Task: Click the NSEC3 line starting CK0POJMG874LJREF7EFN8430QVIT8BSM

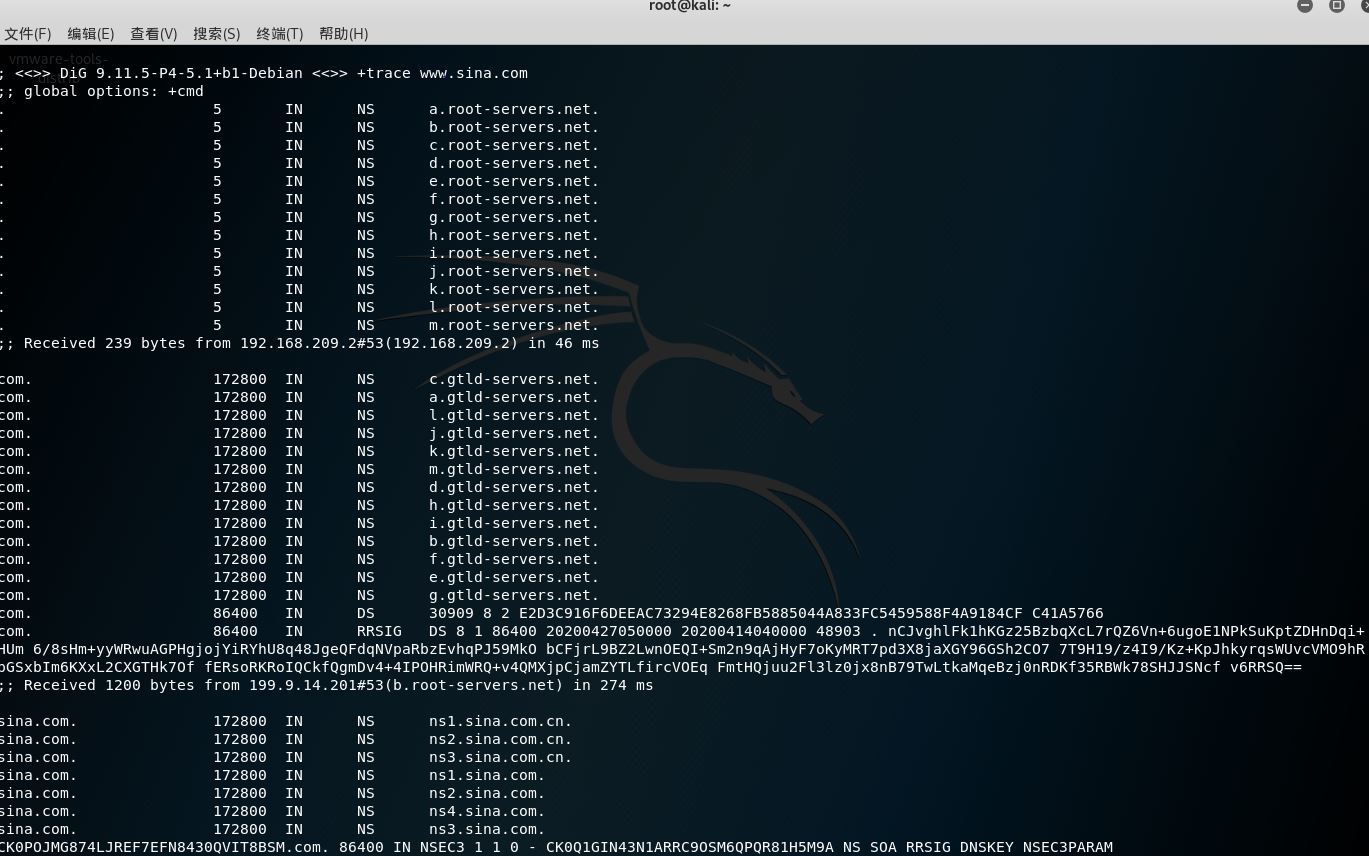Action: coord(556,847)
